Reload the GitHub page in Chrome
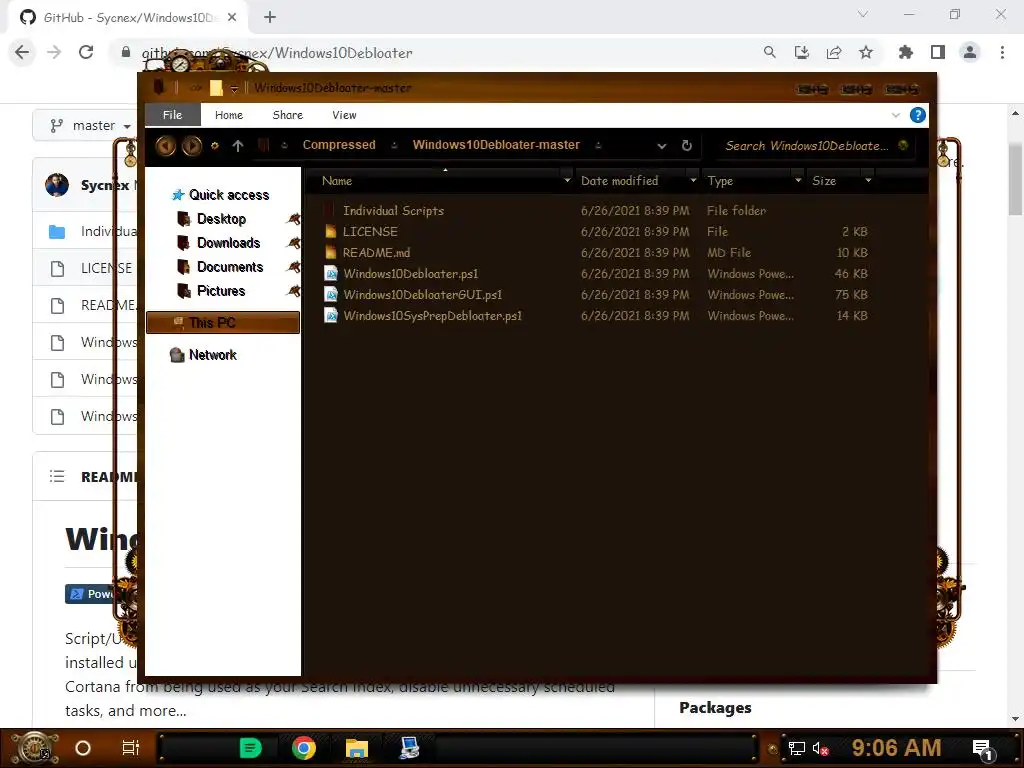Viewport: 1024px width, 768px height. [86, 52]
